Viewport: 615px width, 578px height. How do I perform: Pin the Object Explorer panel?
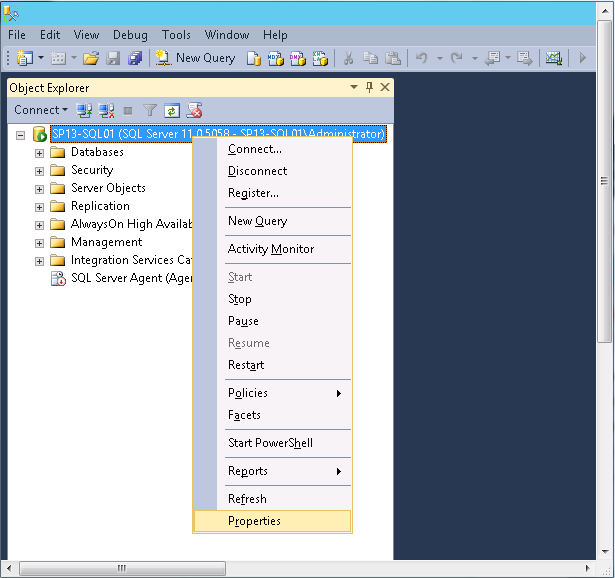pyautogui.click(x=369, y=87)
